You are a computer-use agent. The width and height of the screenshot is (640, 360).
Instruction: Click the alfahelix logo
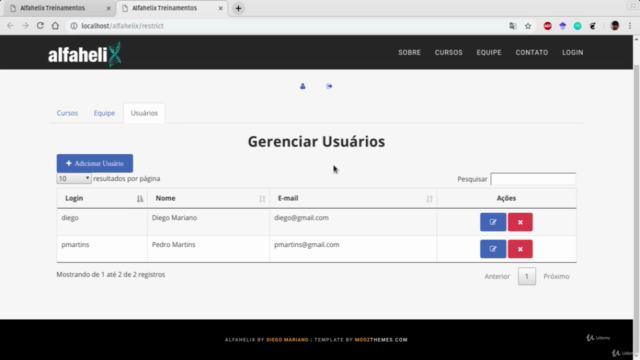(x=85, y=54)
